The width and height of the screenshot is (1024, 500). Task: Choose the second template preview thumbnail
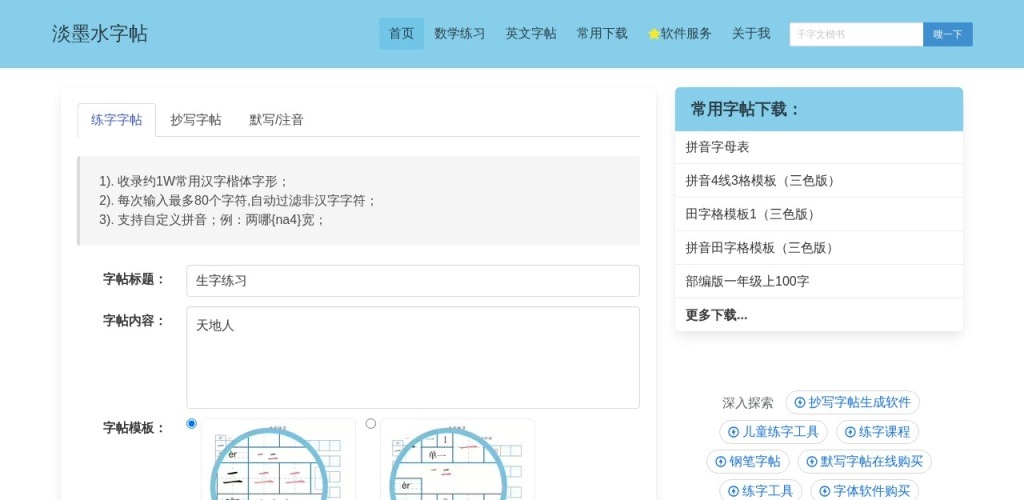(457, 460)
